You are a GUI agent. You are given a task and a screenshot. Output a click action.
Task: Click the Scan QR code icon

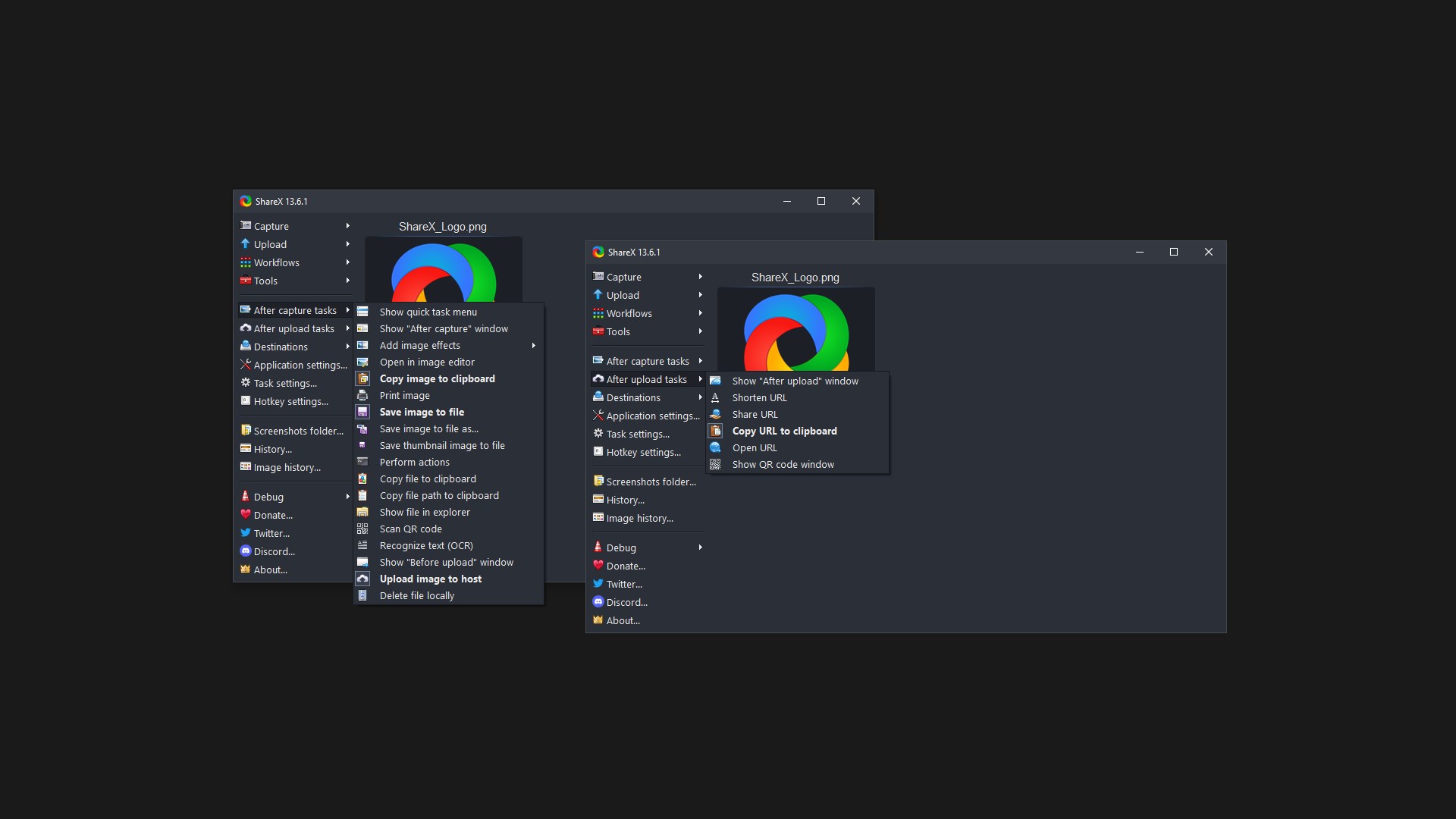point(363,529)
